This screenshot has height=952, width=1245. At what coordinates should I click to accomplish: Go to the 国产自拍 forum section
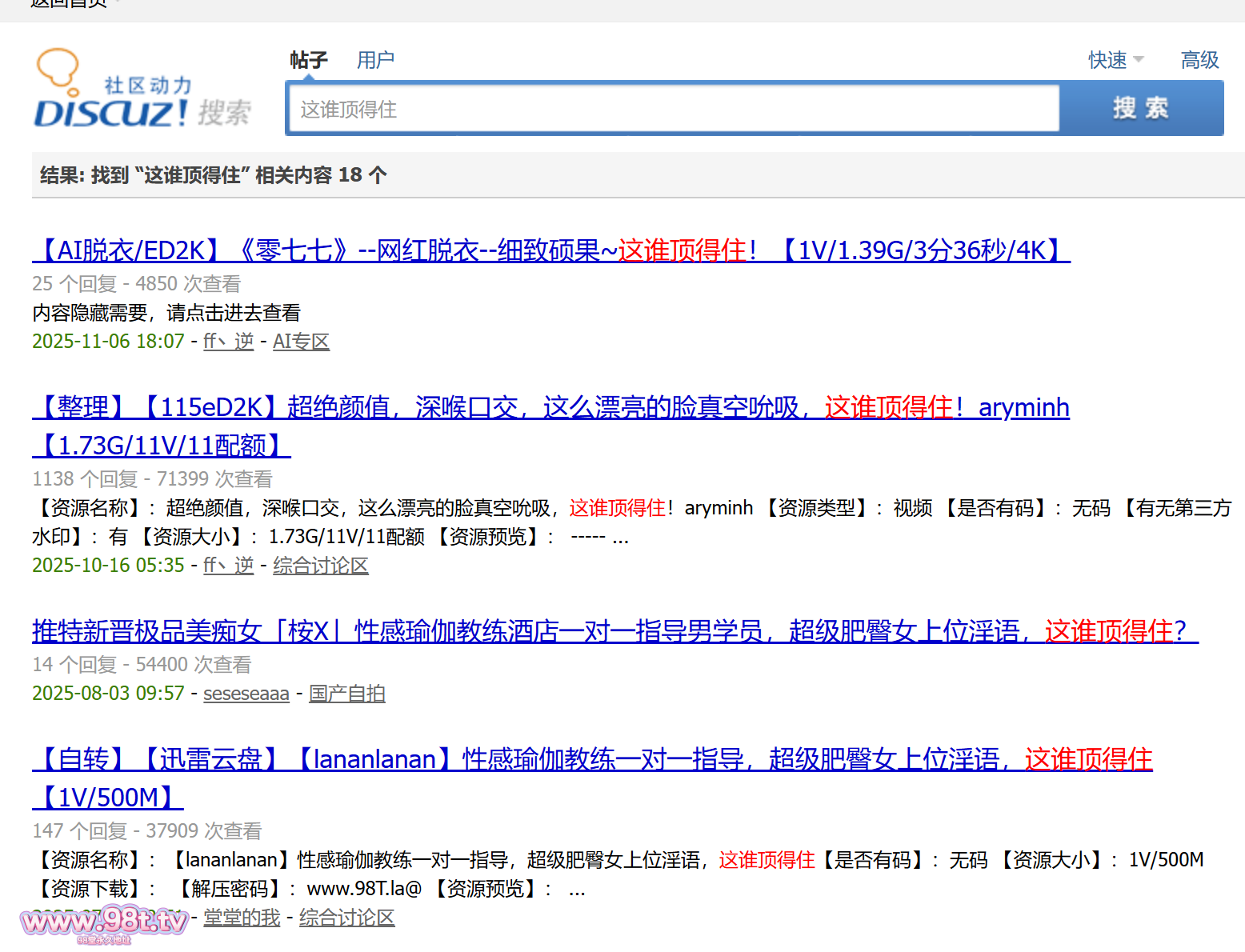coord(346,694)
